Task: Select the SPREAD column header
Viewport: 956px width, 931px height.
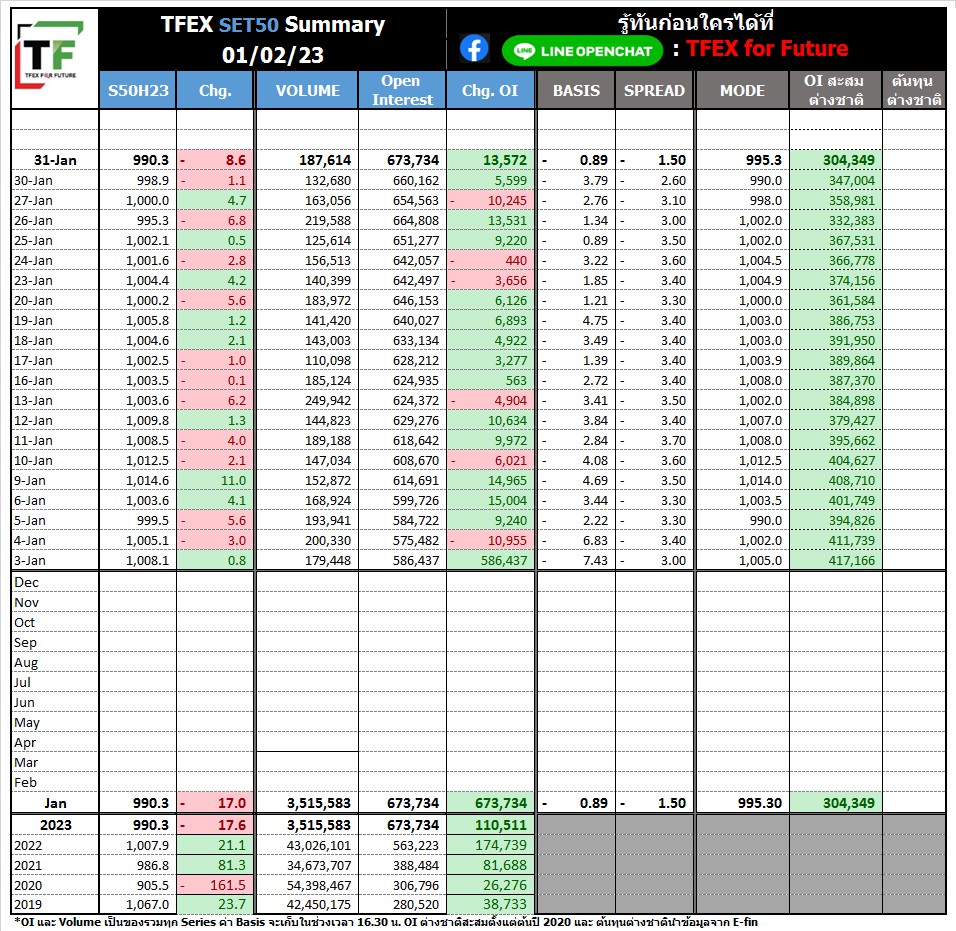Action: (654, 90)
